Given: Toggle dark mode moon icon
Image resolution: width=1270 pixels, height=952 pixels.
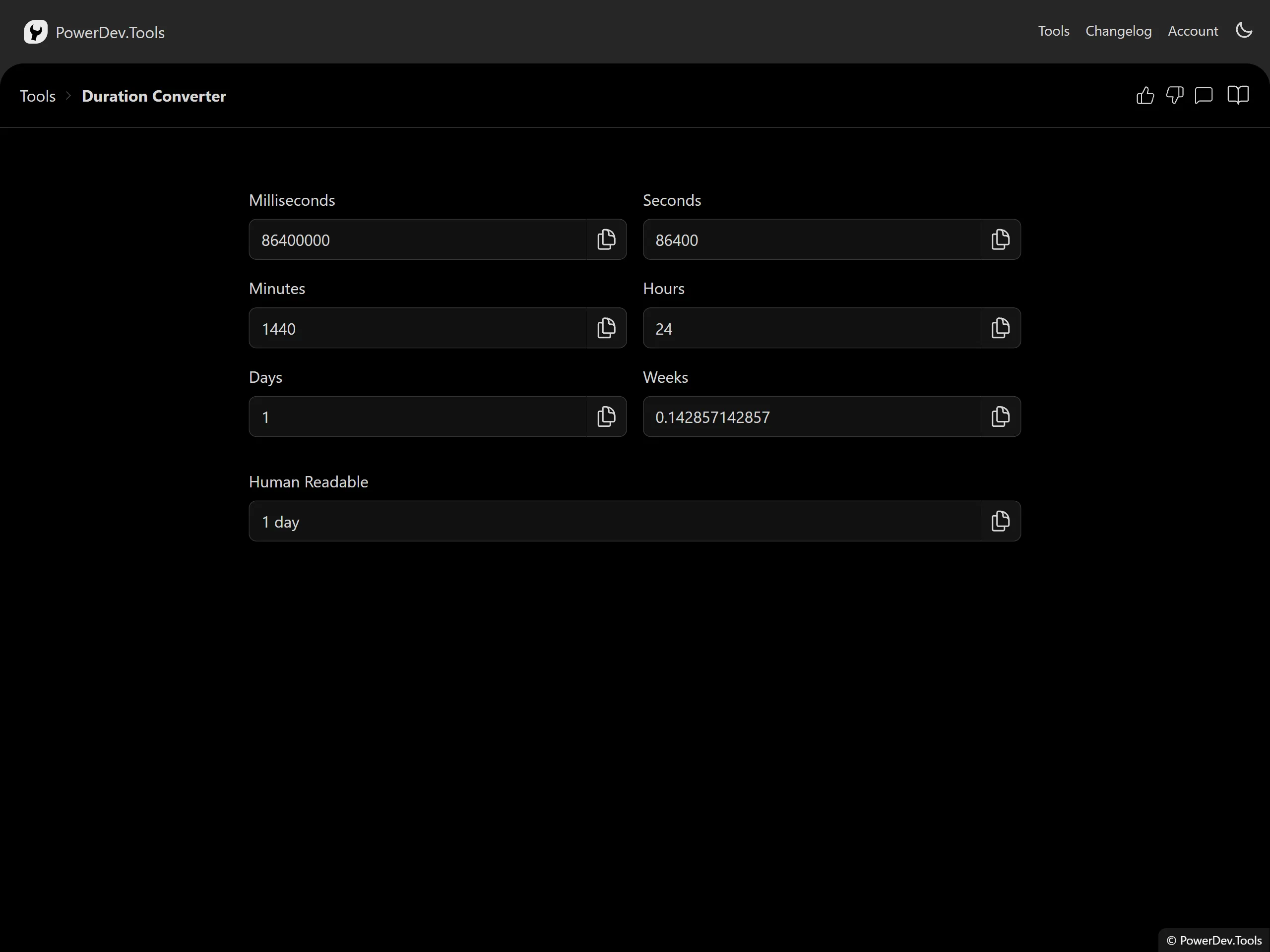Looking at the screenshot, I should pyautogui.click(x=1244, y=30).
